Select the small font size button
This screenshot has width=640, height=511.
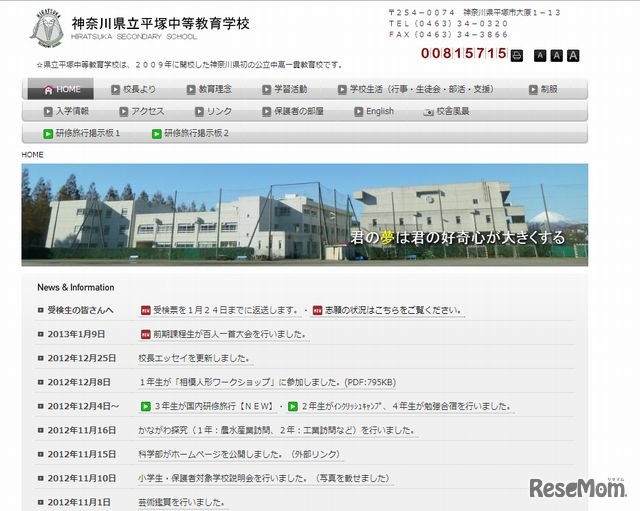[x=540, y=56]
